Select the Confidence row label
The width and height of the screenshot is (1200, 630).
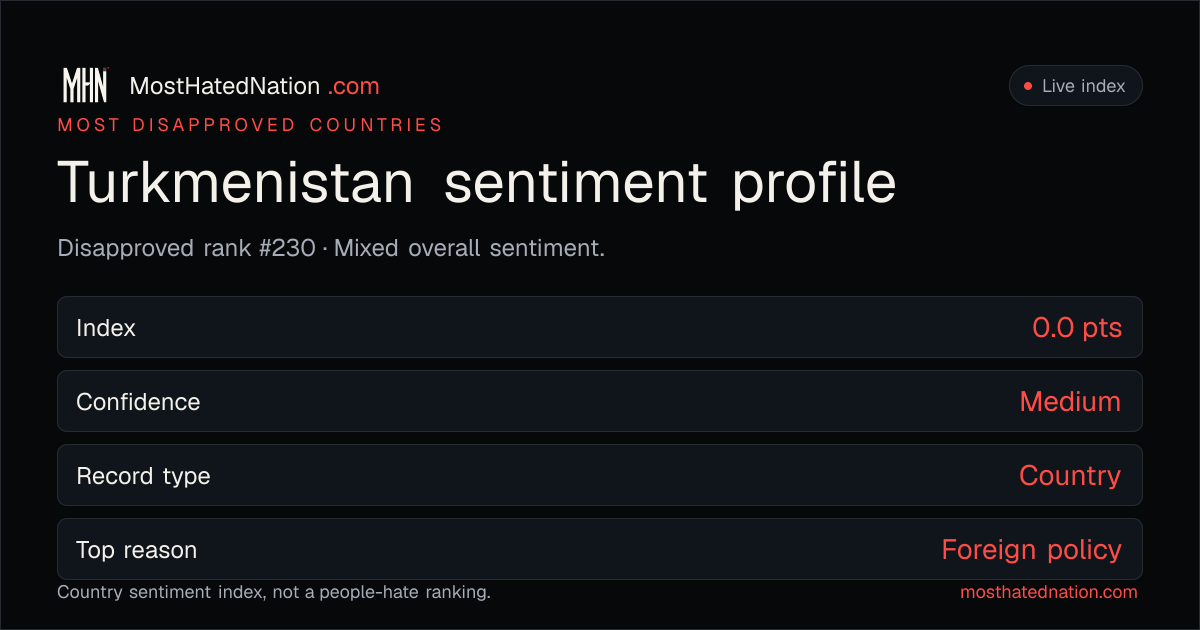coord(138,402)
